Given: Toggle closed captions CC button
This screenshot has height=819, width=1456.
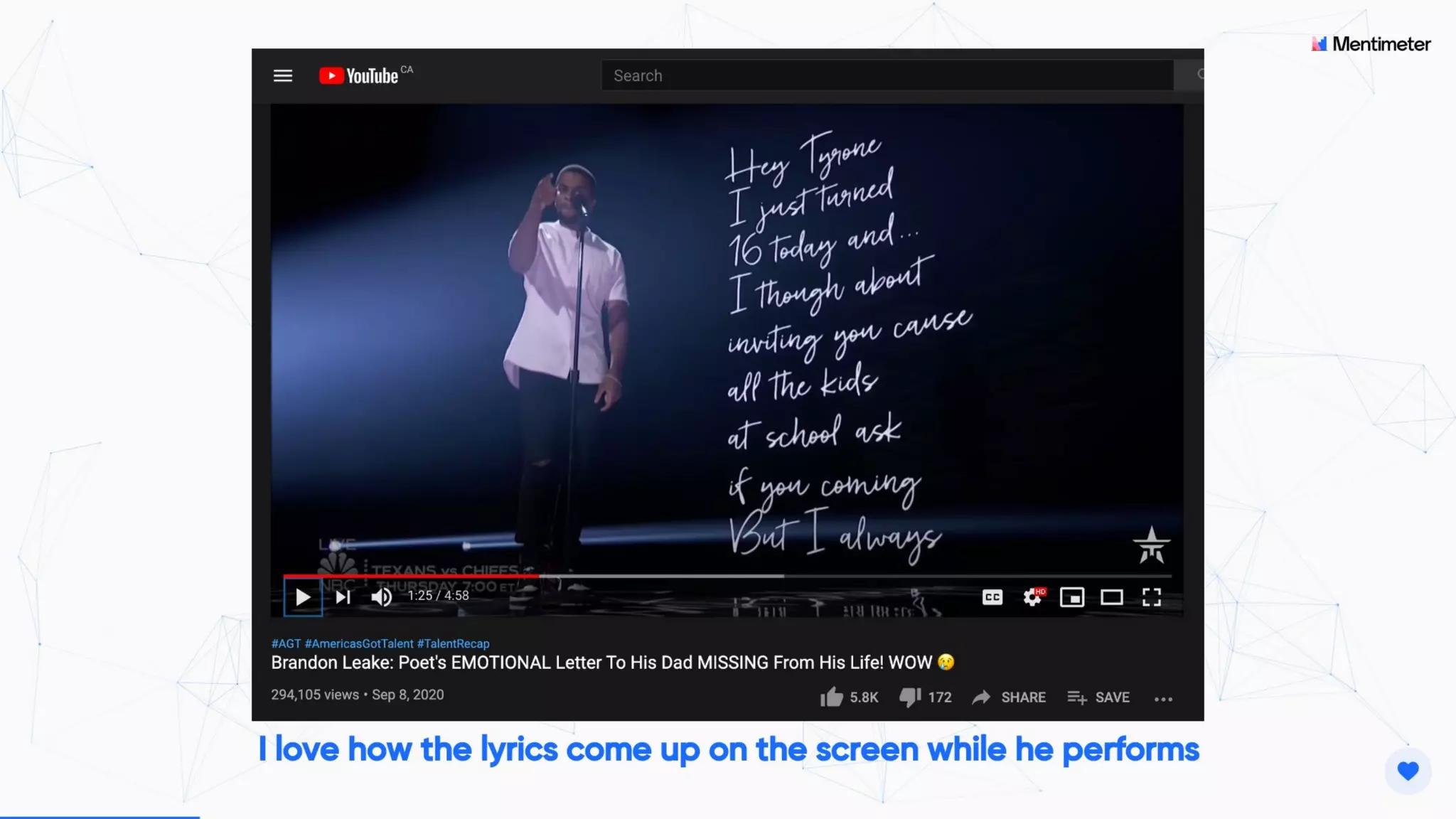Looking at the screenshot, I should click(x=992, y=597).
